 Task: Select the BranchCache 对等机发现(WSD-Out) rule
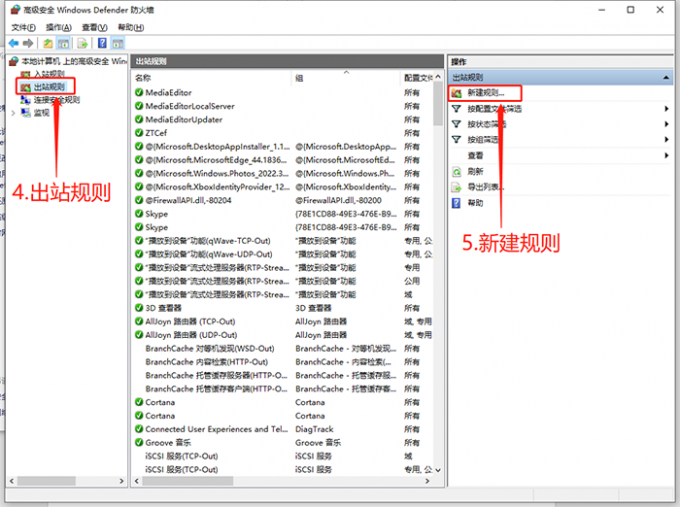point(209,348)
